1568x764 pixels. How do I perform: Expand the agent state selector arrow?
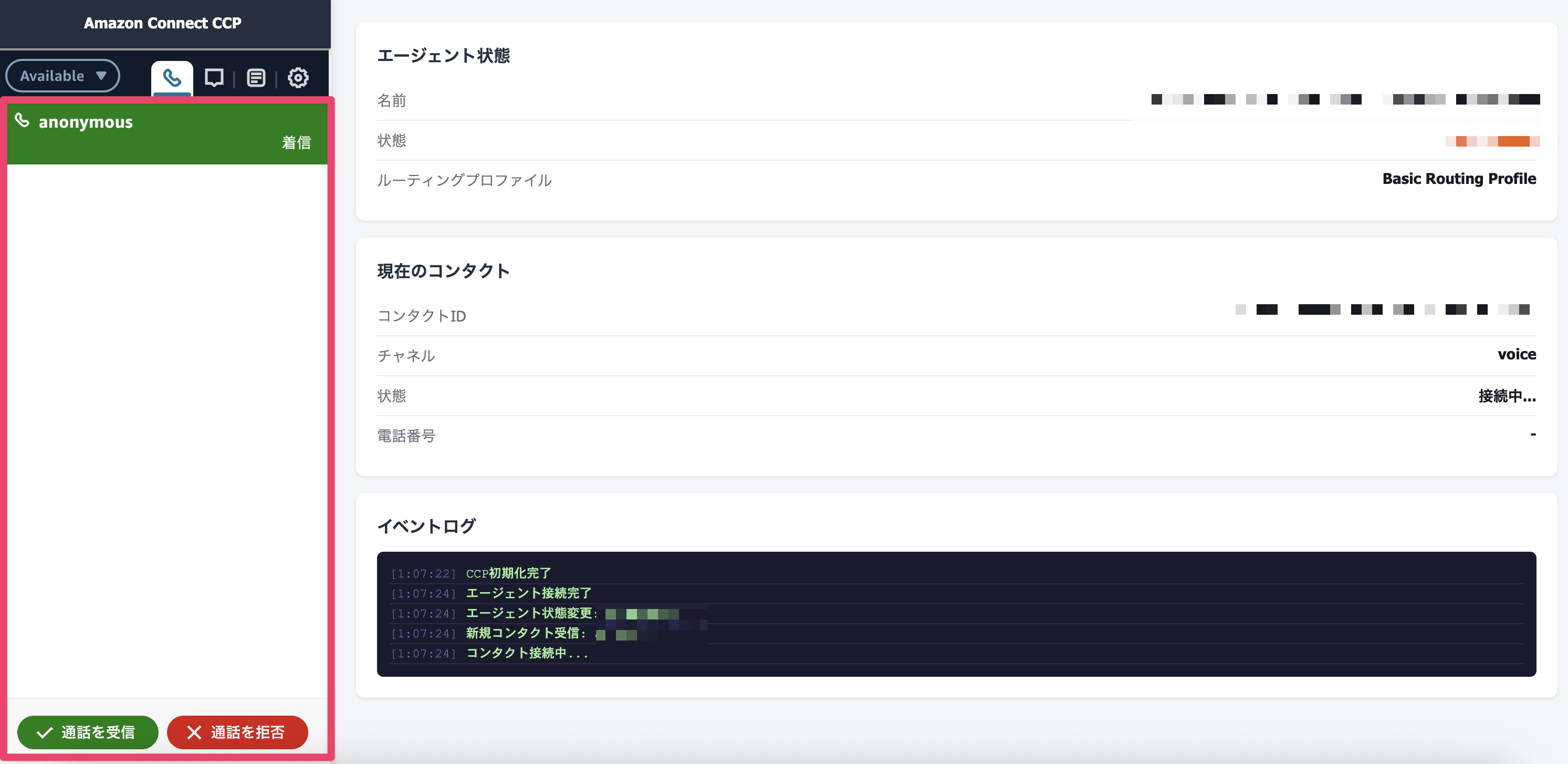coord(102,76)
